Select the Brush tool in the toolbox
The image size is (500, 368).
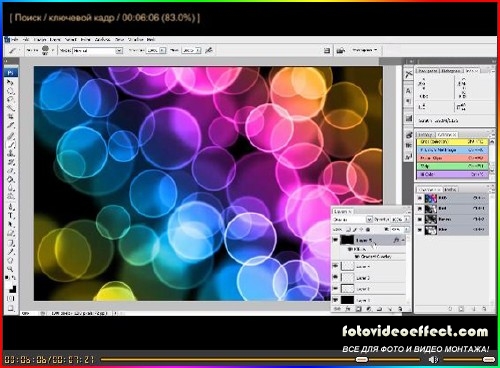pos(11,145)
